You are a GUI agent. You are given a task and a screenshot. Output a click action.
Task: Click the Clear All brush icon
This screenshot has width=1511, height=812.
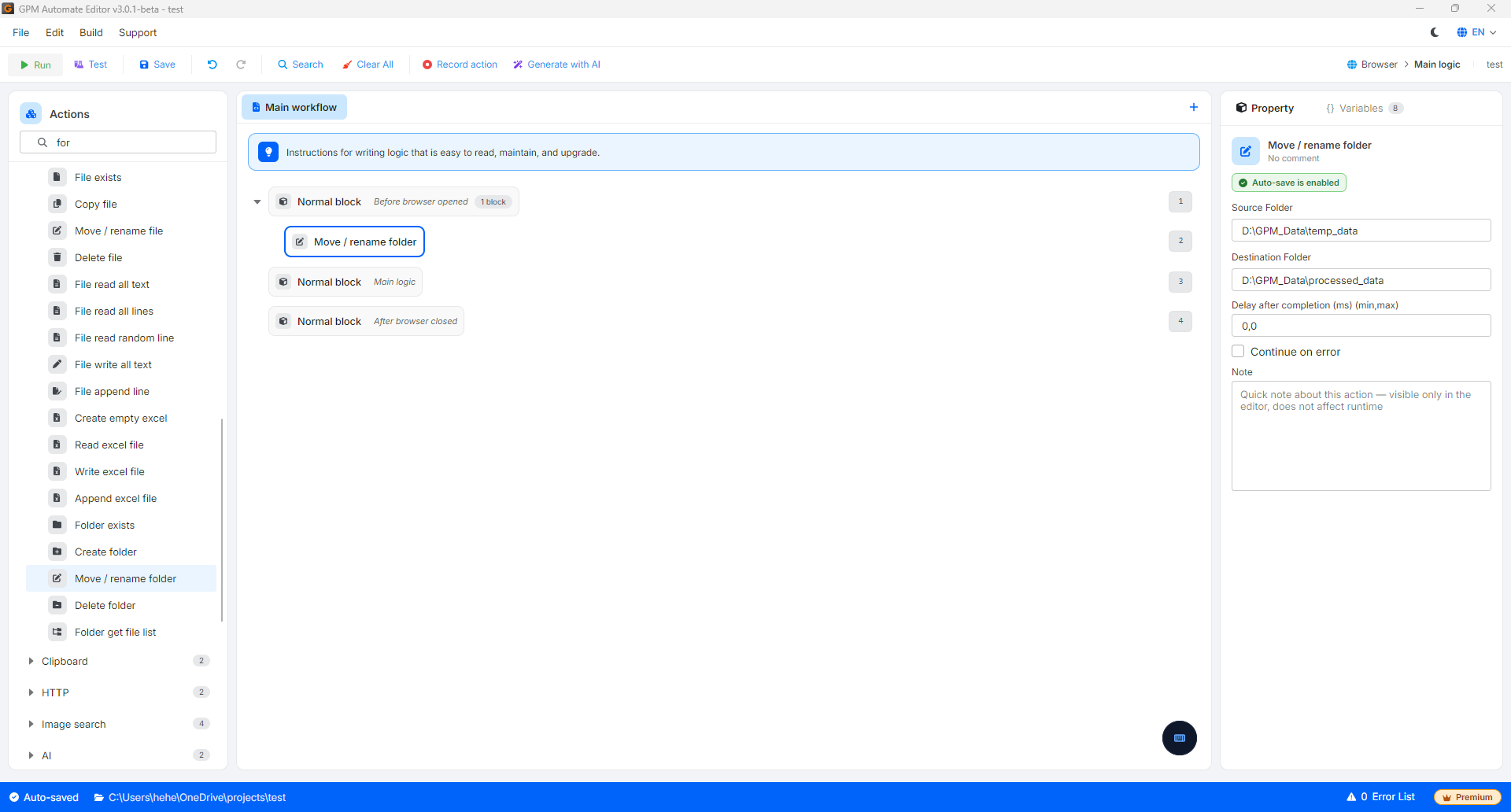tap(347, 65)
